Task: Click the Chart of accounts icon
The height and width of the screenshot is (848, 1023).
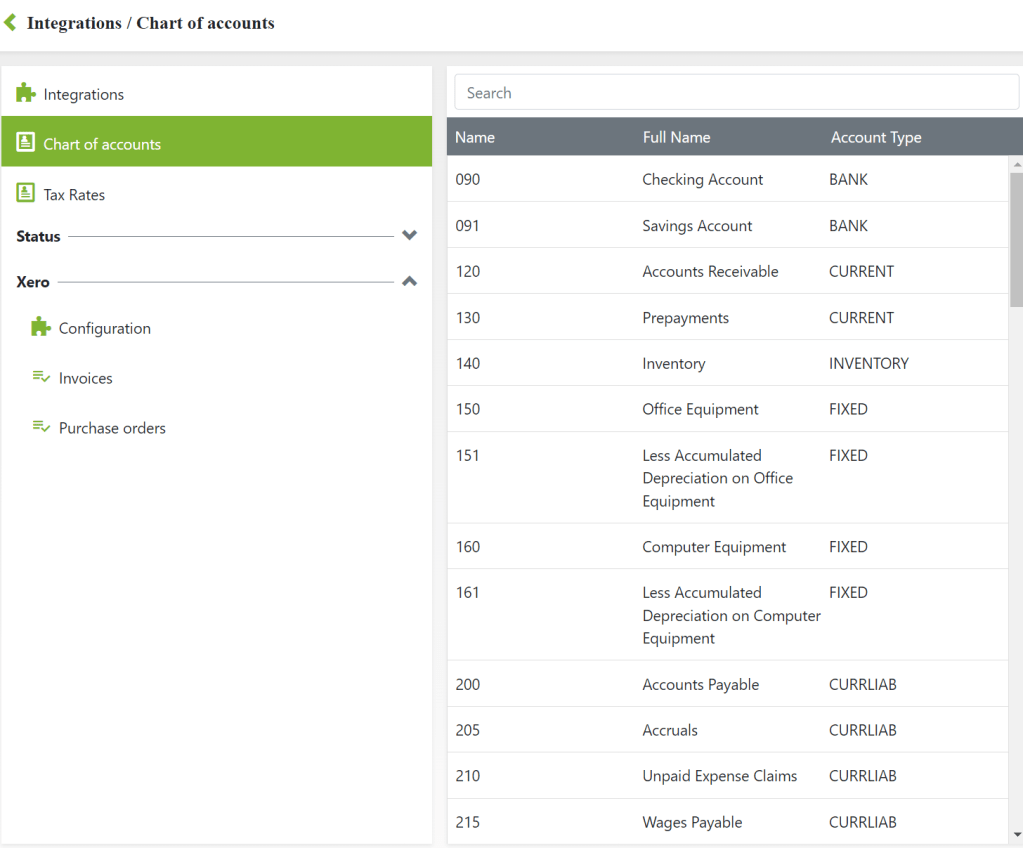Action: [x=26, y=143]
